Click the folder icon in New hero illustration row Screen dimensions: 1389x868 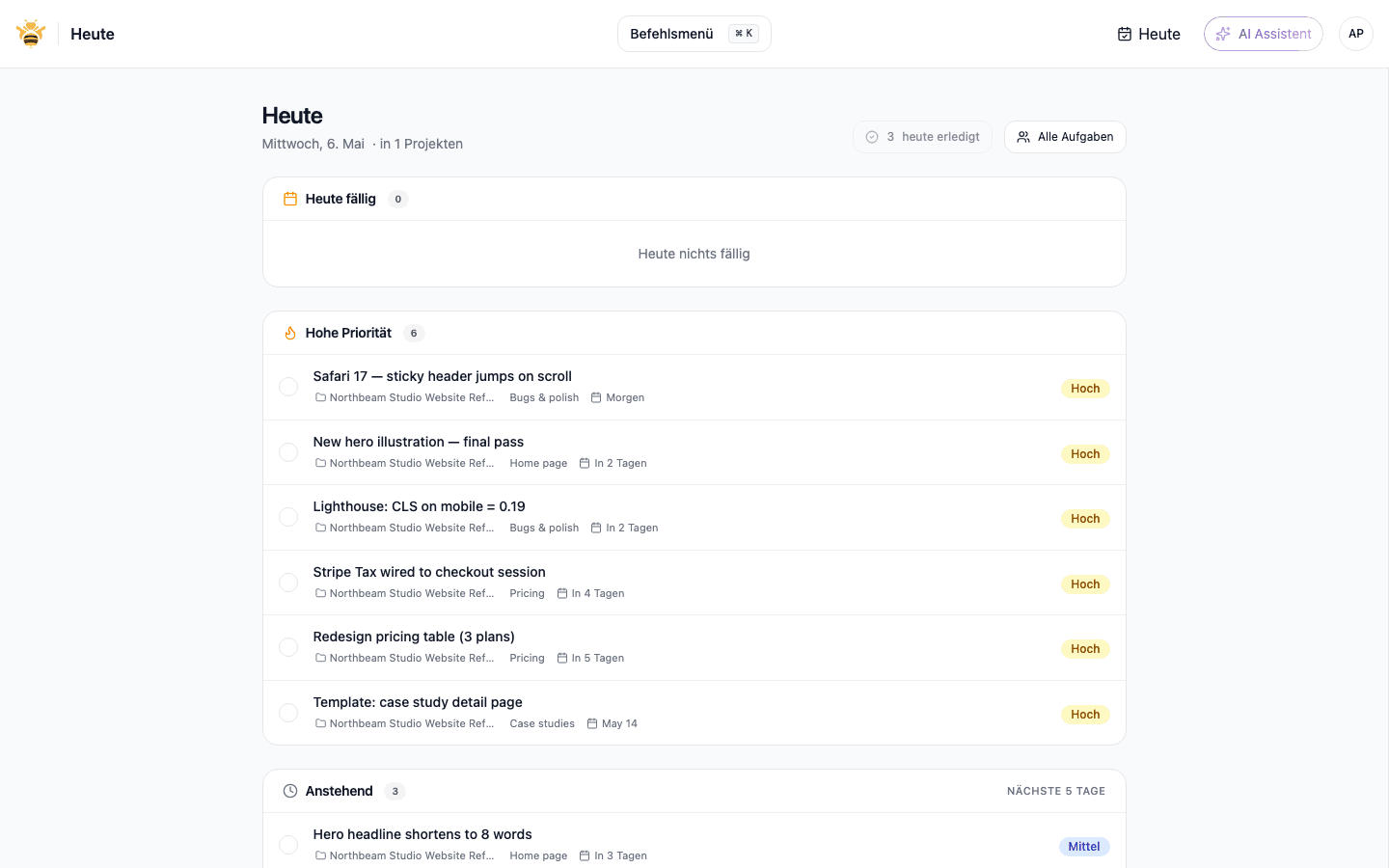click(320, 463)
